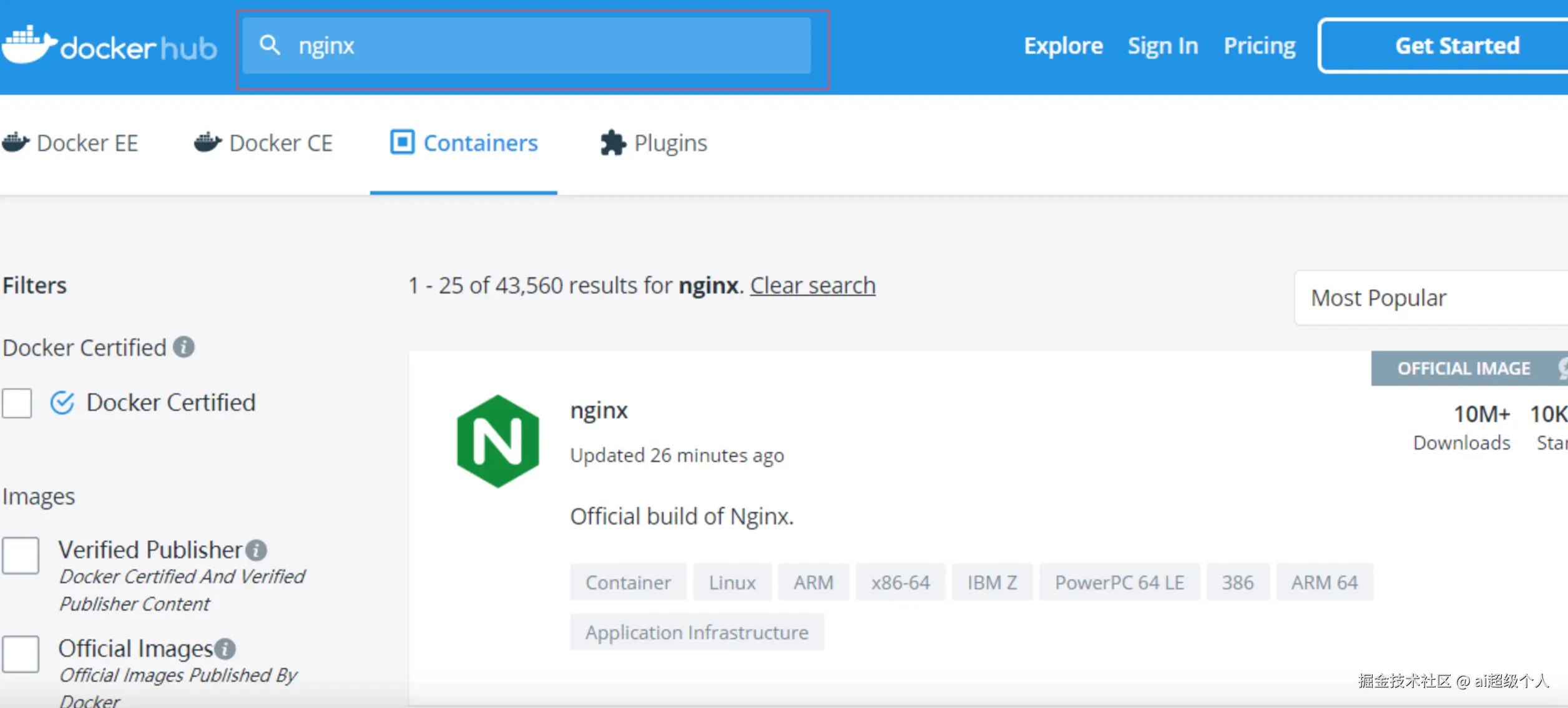This screenshot has height=708, width=1568.
Task: Click info icon beside Docker Certified heading
Action: pos(184,347)
